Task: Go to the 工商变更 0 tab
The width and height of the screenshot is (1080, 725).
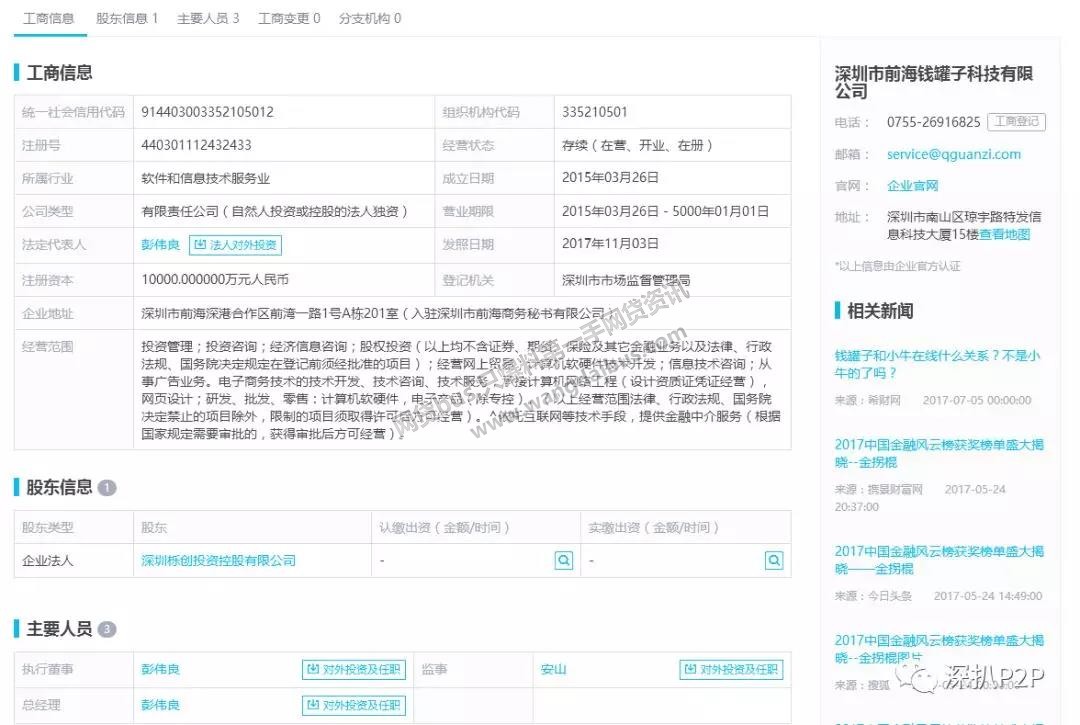Action: [289, 19]
